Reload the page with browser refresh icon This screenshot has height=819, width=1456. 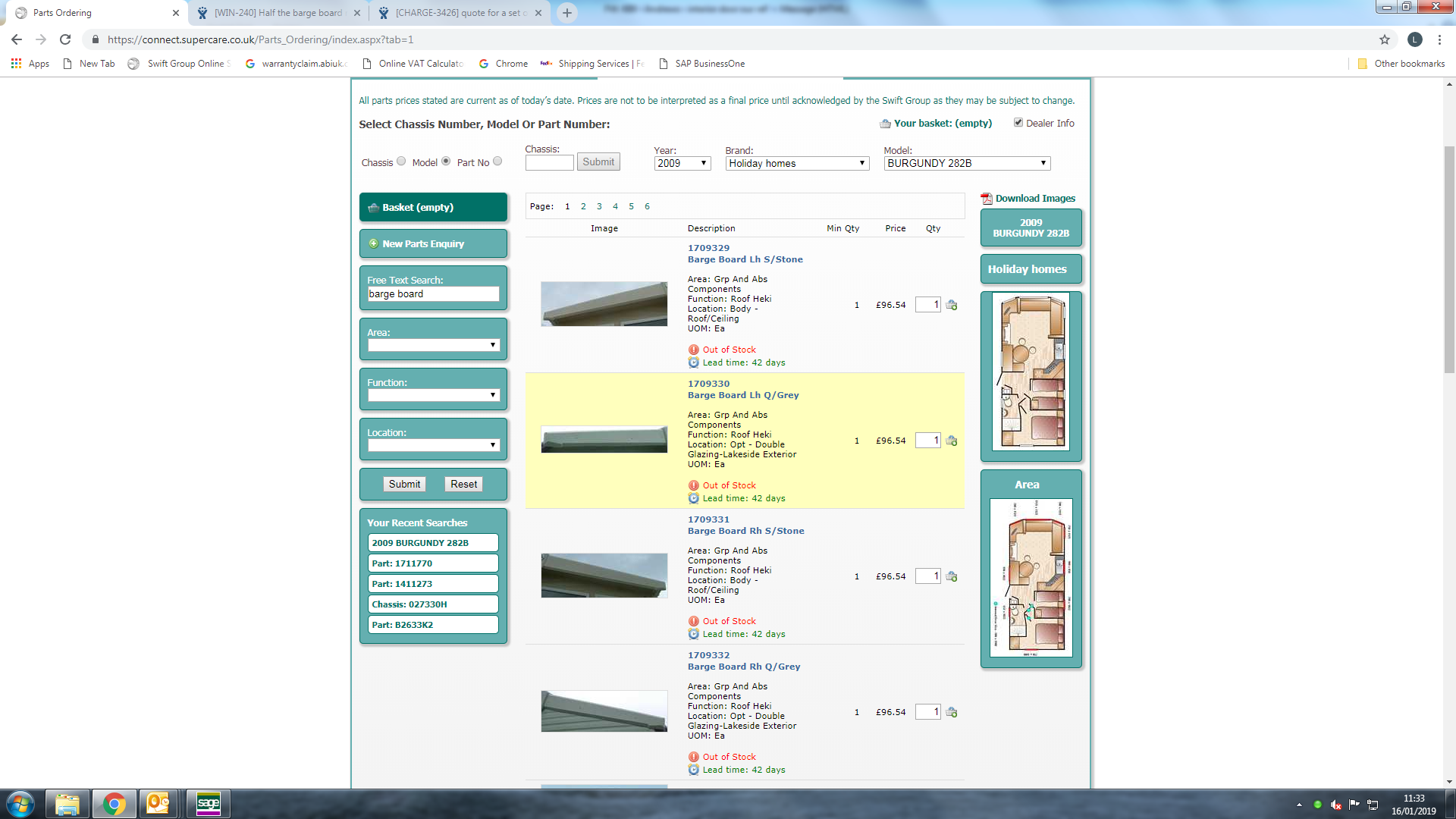point(65,39)
